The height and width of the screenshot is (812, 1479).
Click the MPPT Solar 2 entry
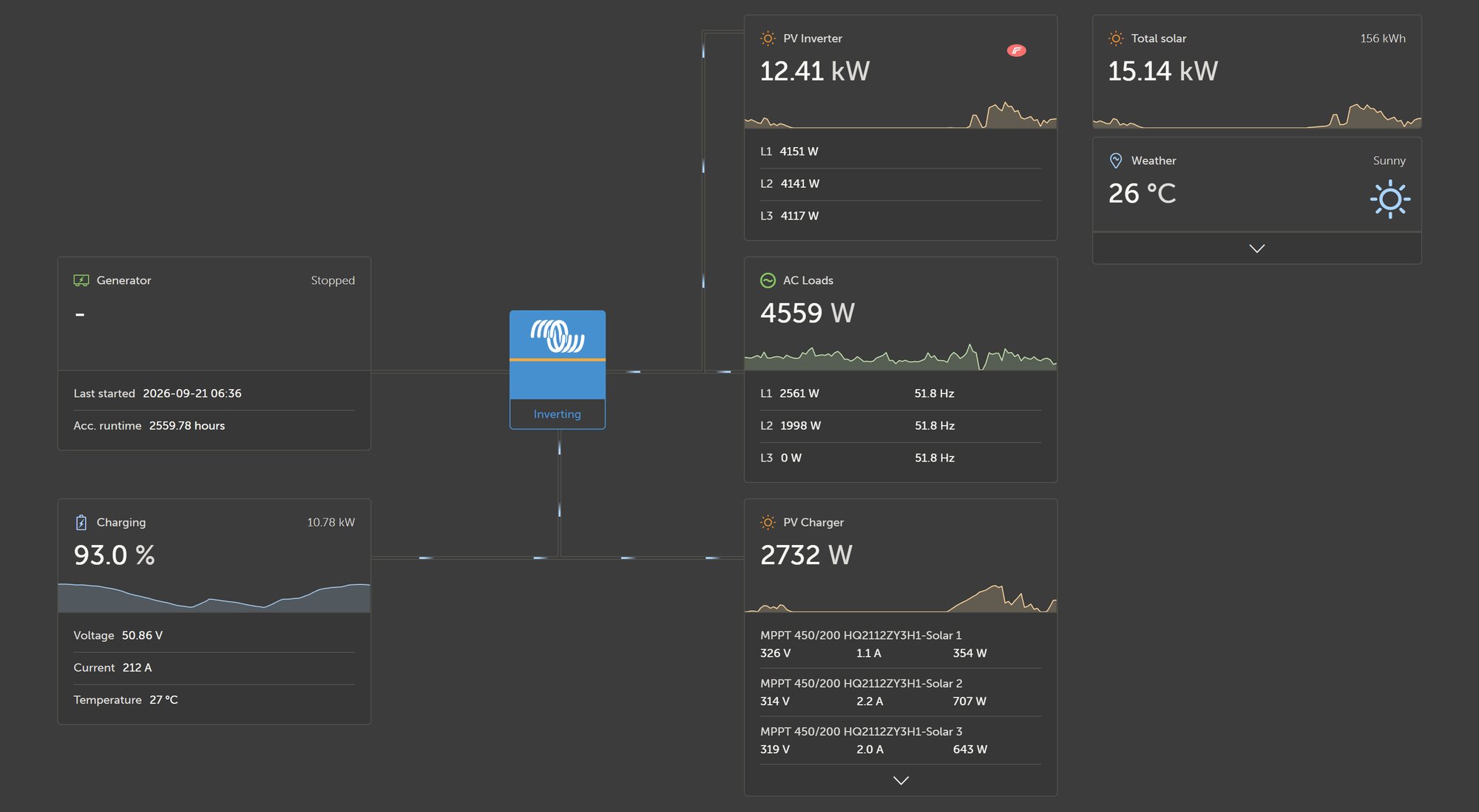coord(901,692)
